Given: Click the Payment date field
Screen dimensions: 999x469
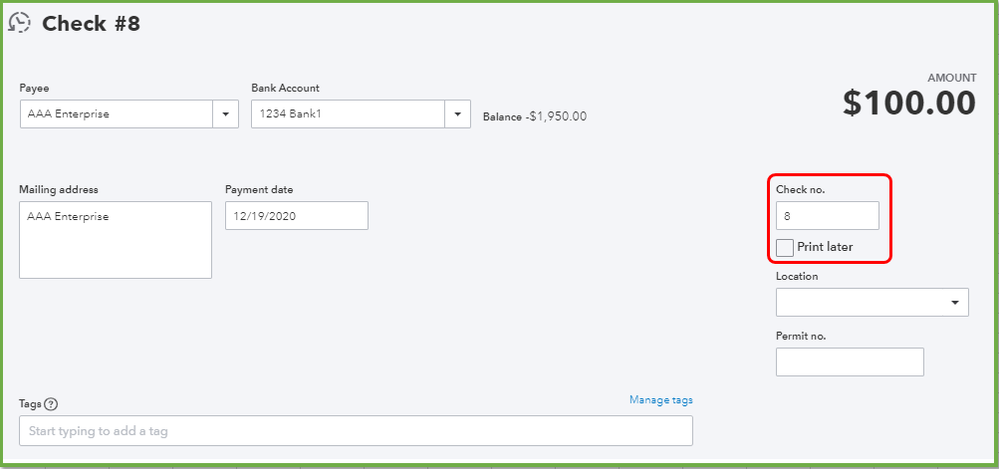Looking at the screenshot, I should [296, 216].
